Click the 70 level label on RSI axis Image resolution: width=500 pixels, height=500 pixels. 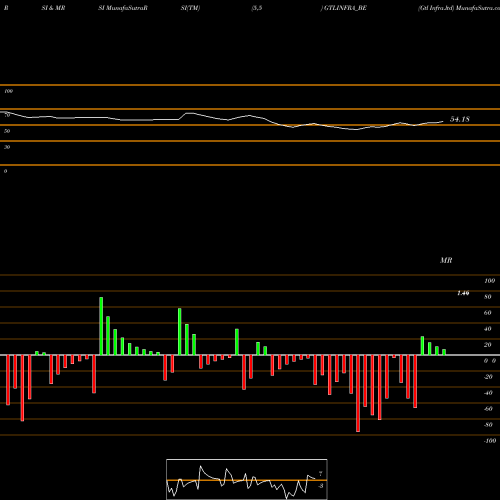pyautogui.click(x=7, y=115)
